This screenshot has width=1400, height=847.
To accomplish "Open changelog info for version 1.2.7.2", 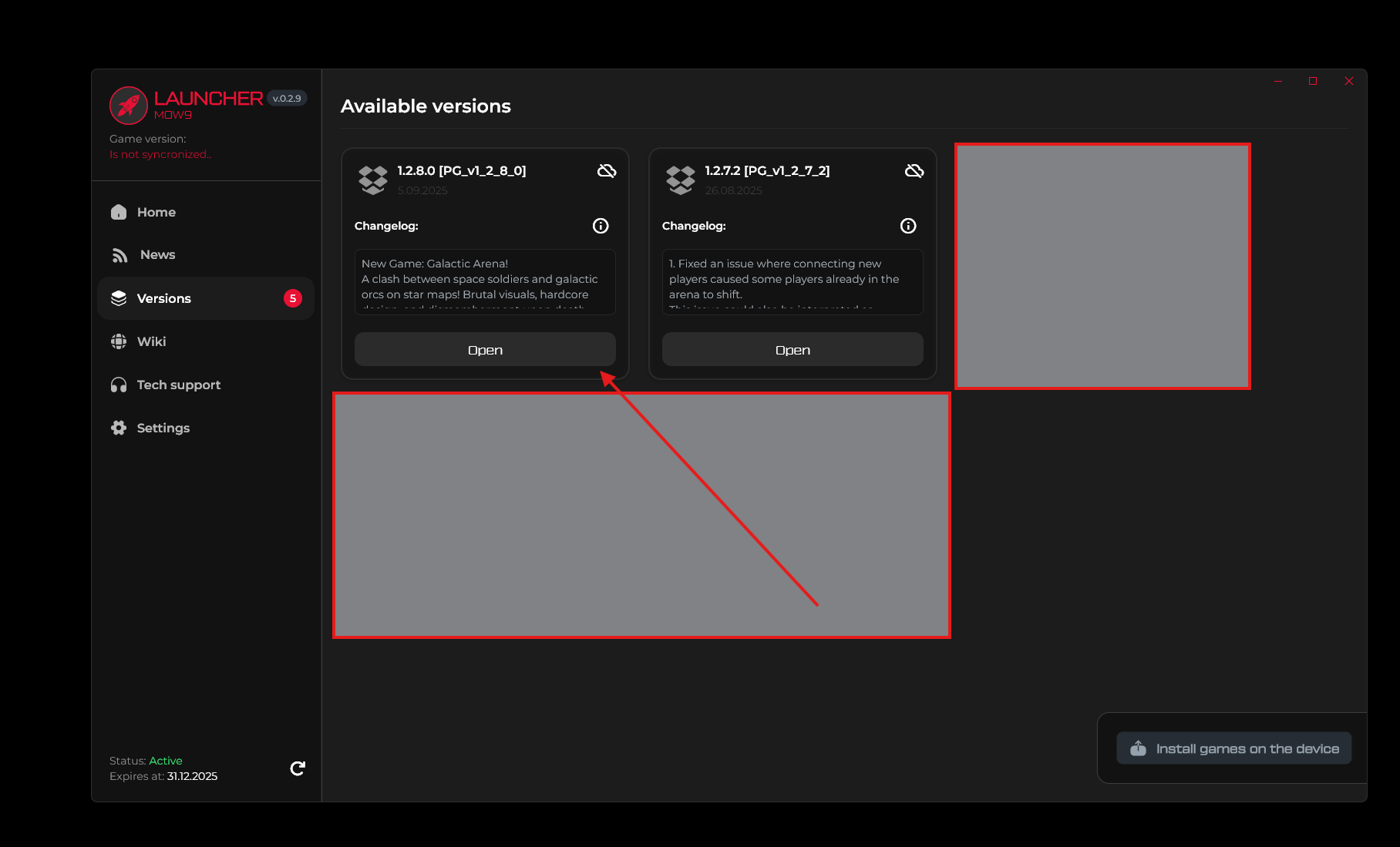I will [x=908, y=226].
